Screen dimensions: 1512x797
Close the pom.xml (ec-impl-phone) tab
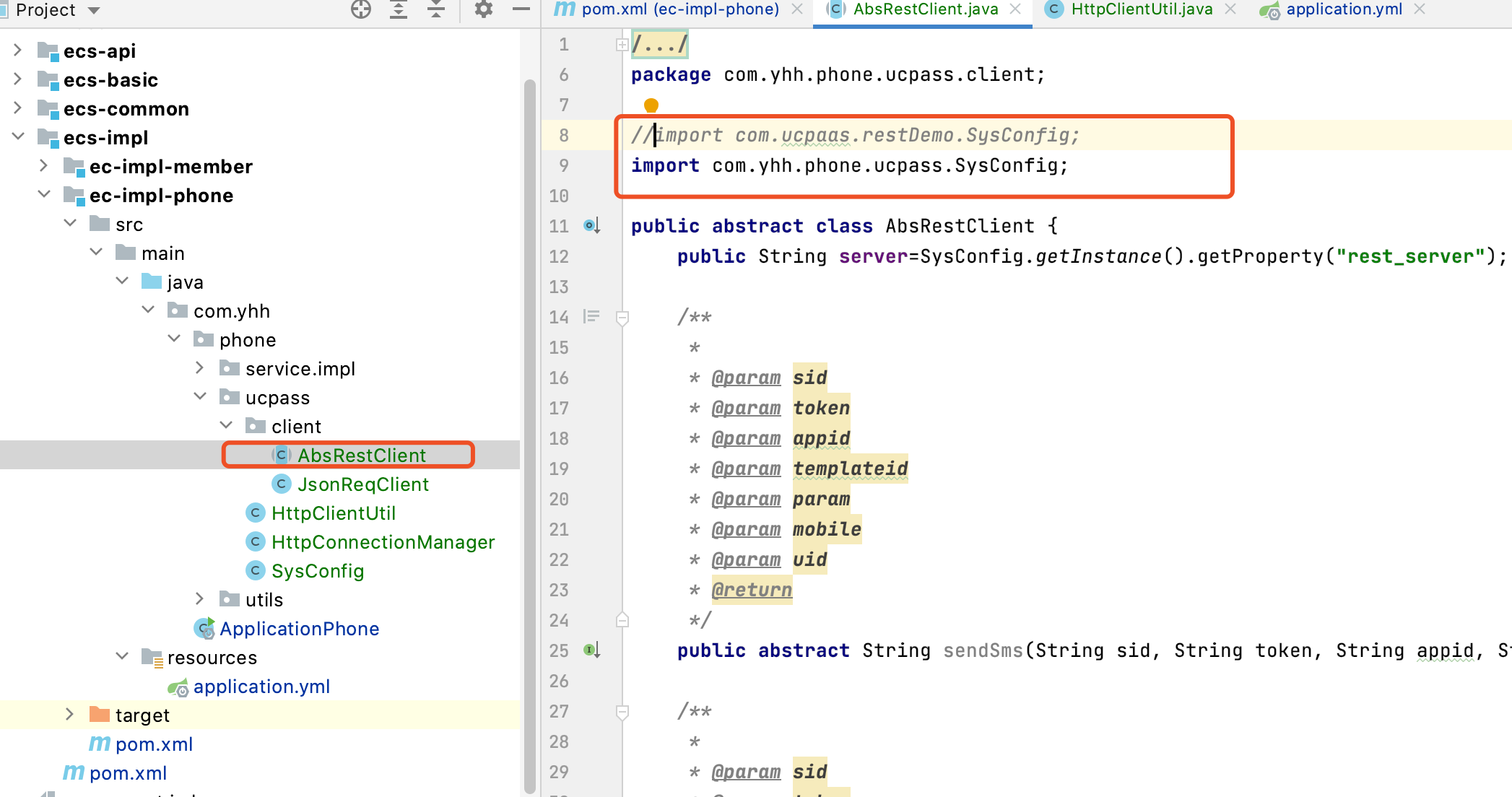(x=797, y=9)
